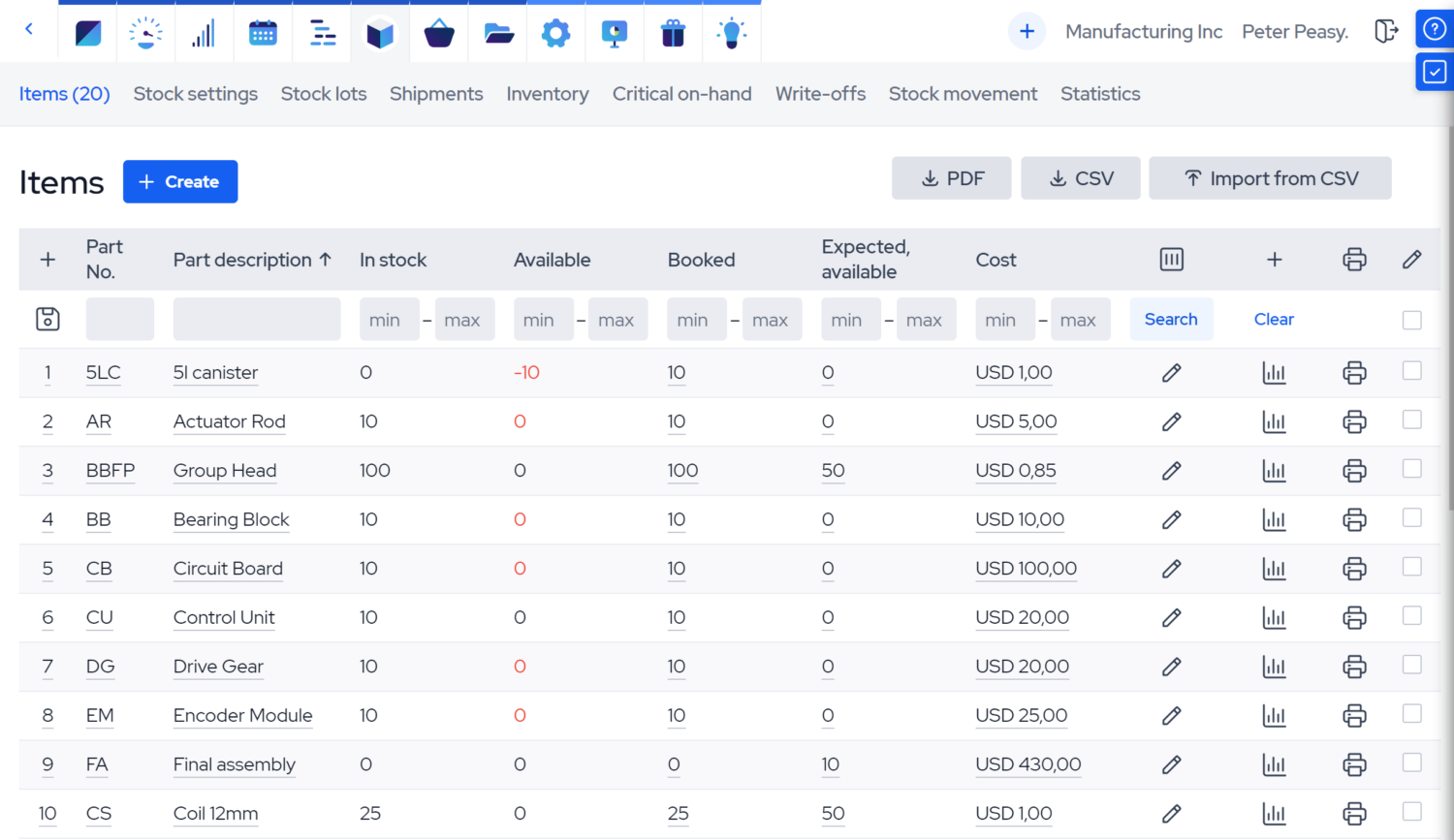Save the filter with the floppy disk icon

click(47, 319)
